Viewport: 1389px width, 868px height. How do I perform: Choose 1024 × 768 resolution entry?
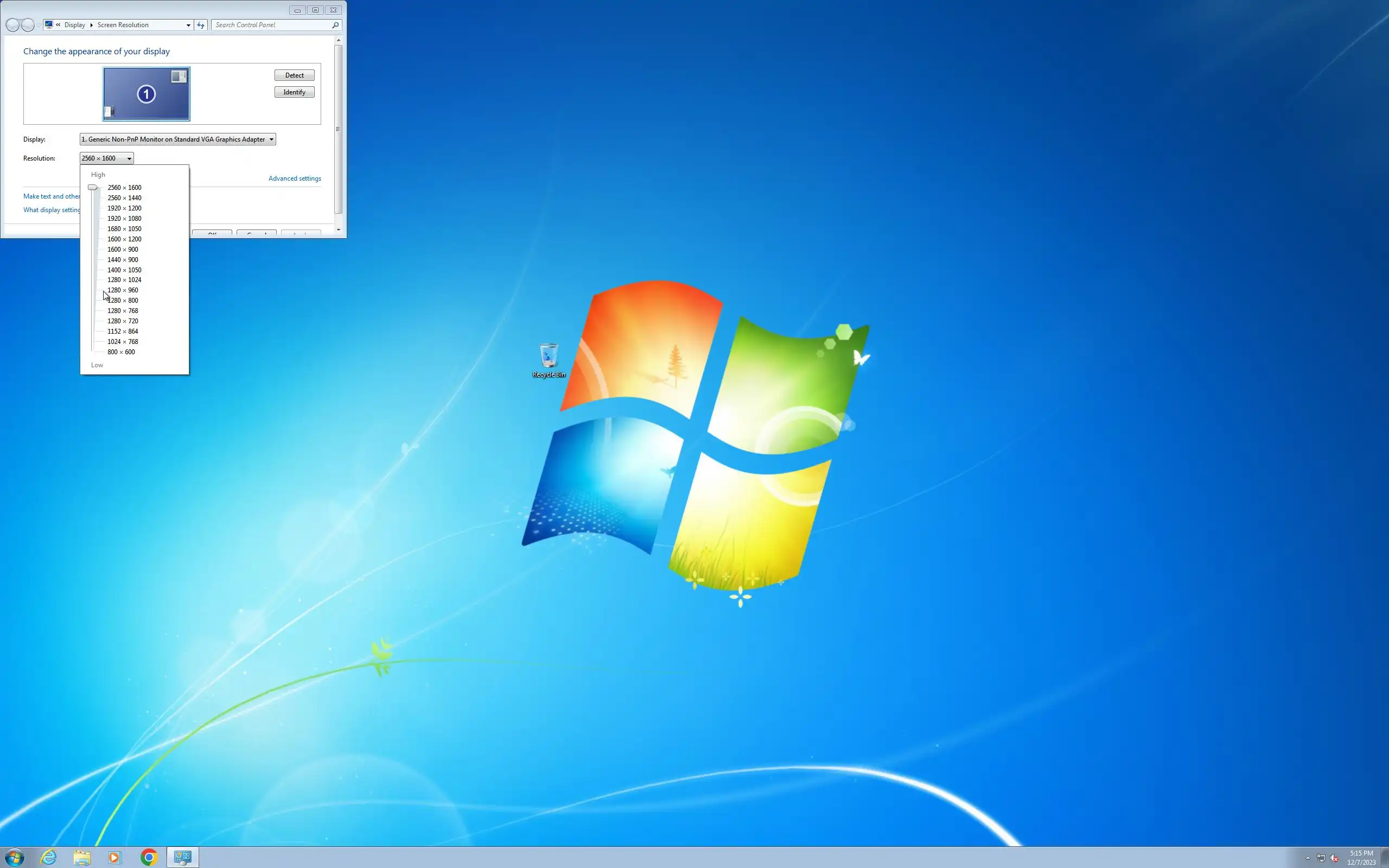click(x=122, y=342)
